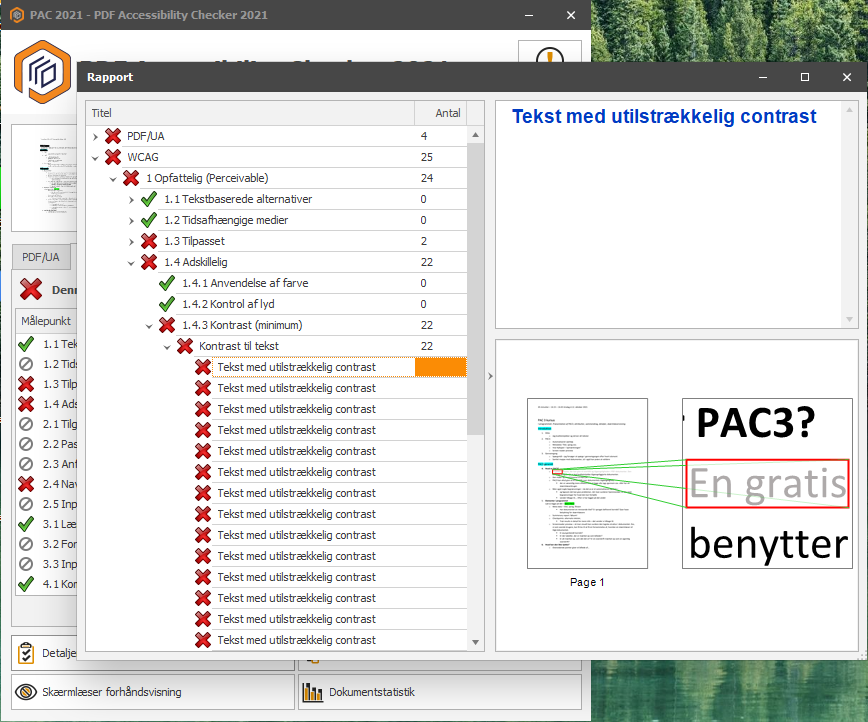Click the Detaljeret rapport clipboard icon
Viewport: 868px width, 722px height.
point(25,653)
